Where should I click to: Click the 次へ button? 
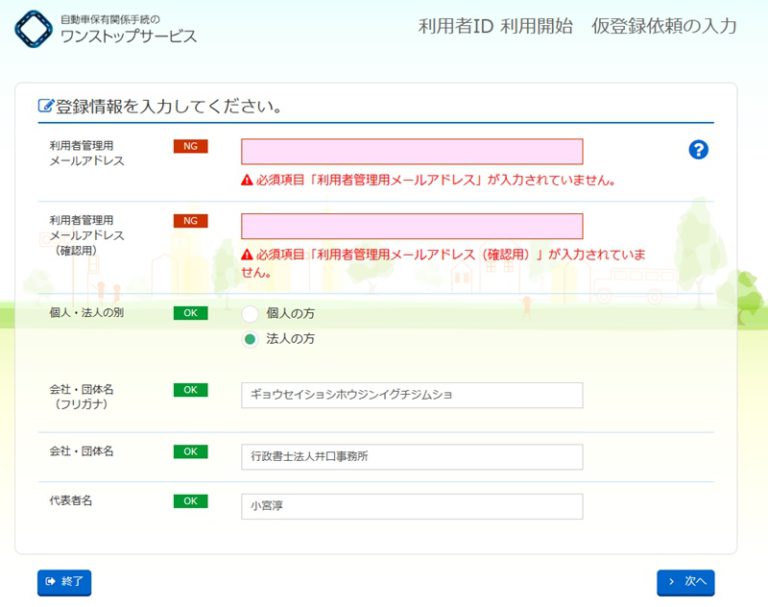(685, 582)
